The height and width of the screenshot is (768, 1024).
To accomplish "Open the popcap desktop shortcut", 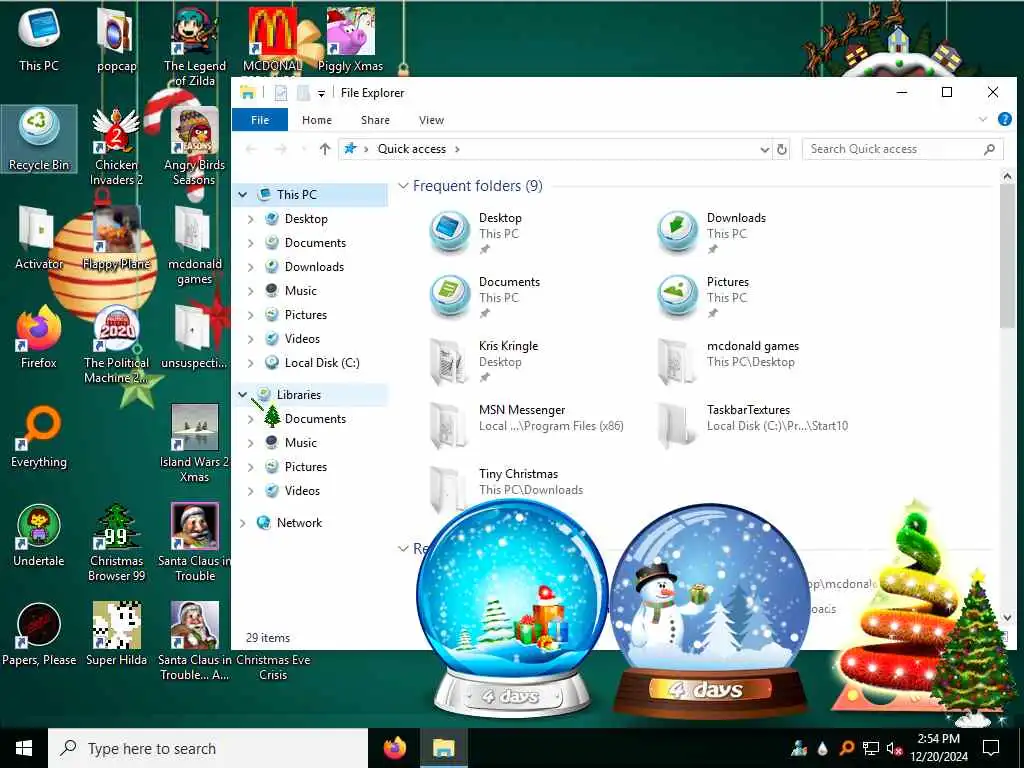I will (116, 40).
